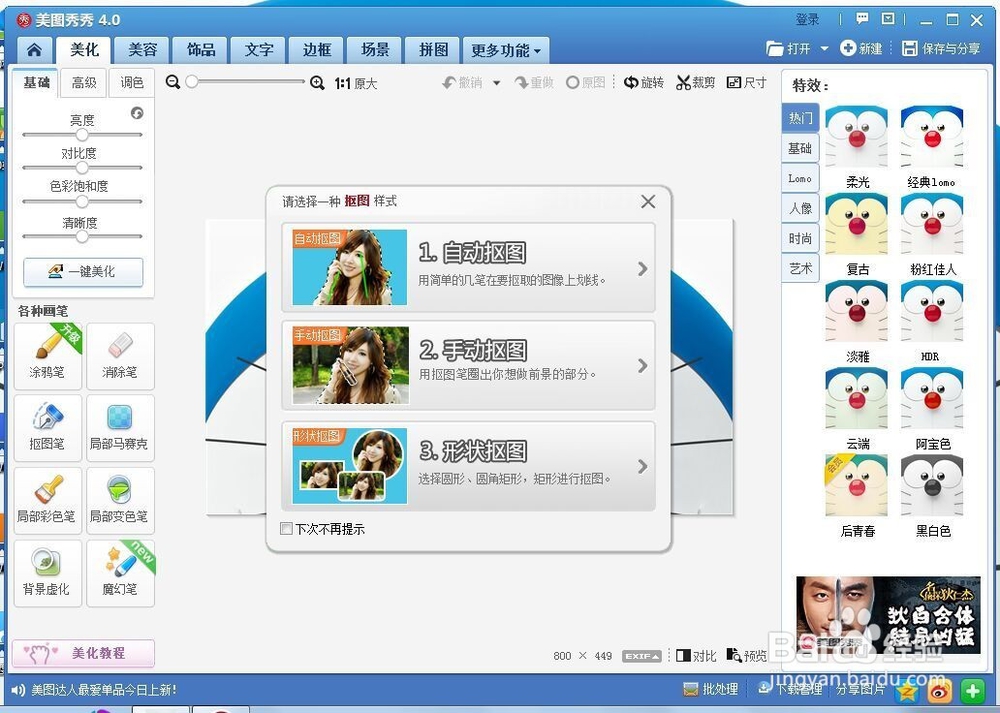Switch to the 场景 tab
Screen dimensions: 1000x713
pos(375,50)
